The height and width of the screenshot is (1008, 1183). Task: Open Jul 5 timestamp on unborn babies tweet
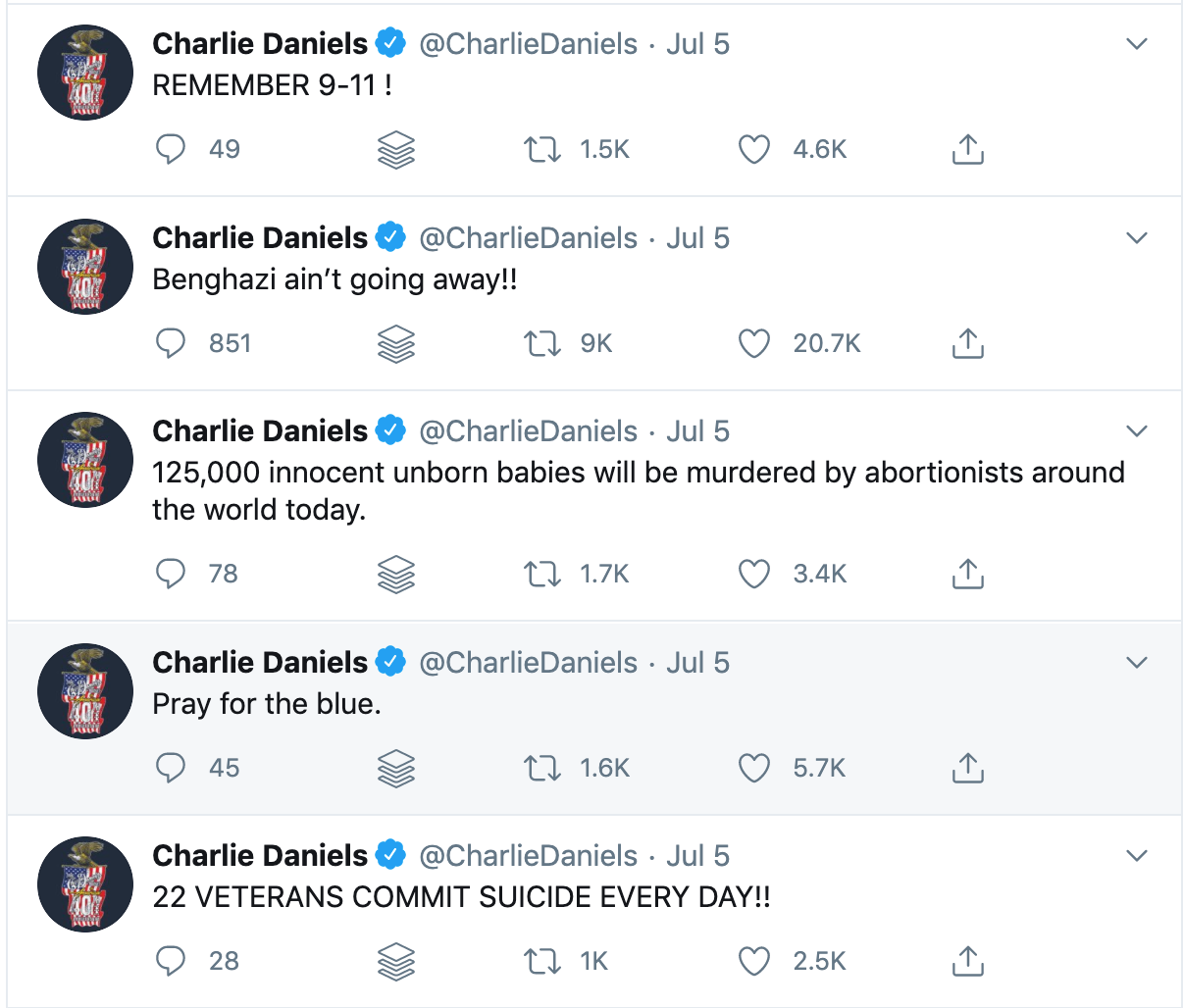pyautogui.click(x=698, y=431)
